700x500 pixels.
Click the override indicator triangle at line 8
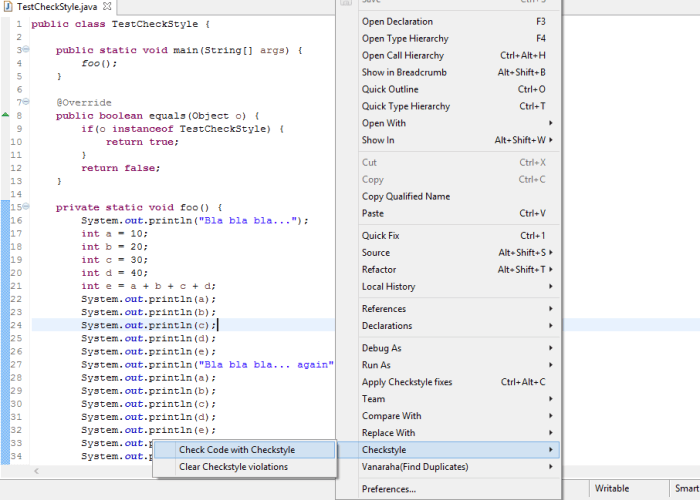[x=5, y=115]
